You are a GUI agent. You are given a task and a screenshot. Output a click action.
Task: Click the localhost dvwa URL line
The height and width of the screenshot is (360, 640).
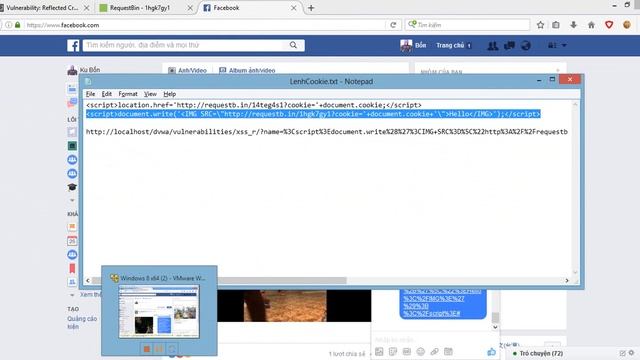(327, 132)
